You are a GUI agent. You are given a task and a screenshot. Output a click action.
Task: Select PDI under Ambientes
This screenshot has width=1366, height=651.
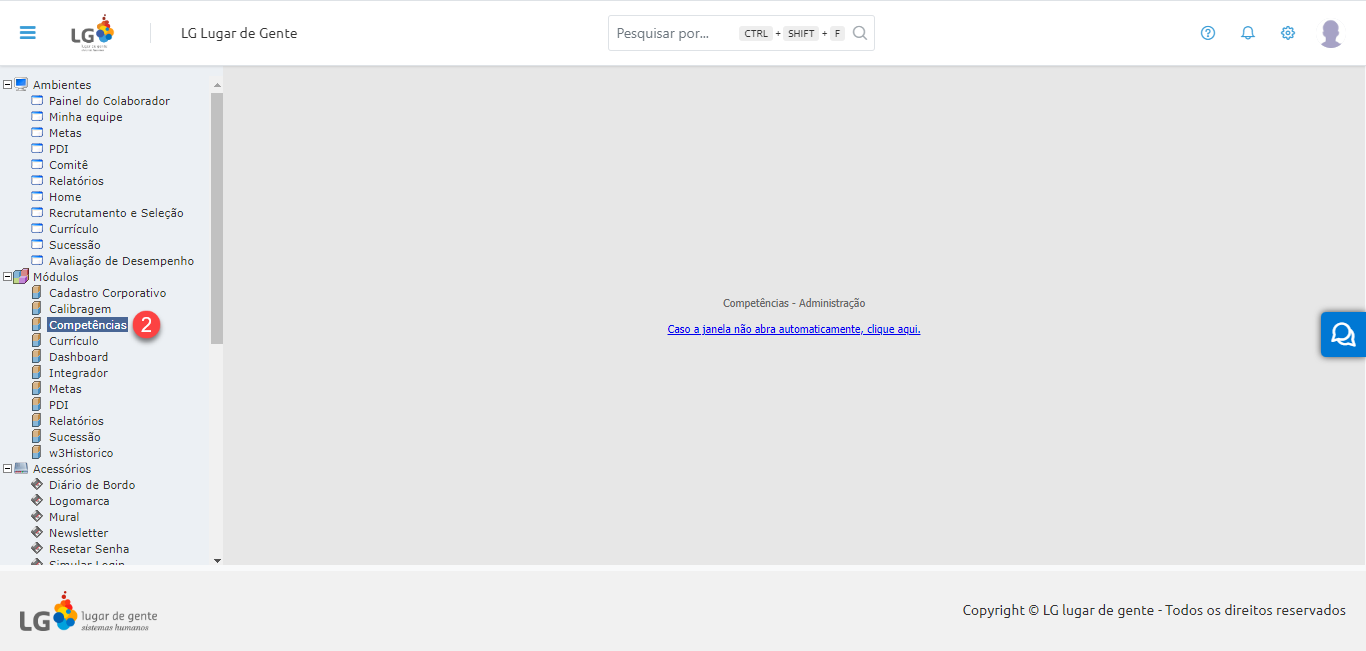click(59, 149)
